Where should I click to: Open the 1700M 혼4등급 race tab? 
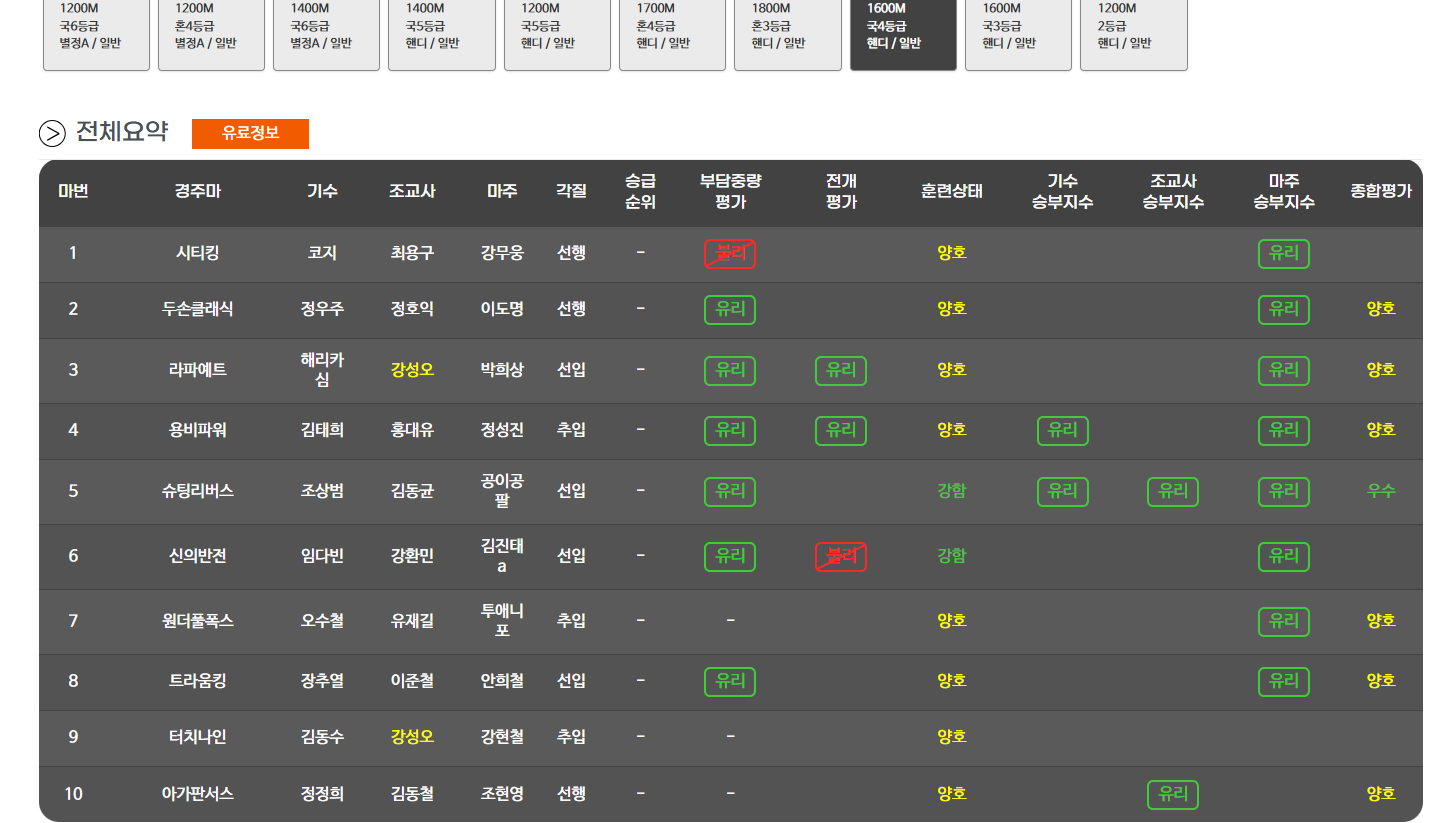[x=672, y=30]
